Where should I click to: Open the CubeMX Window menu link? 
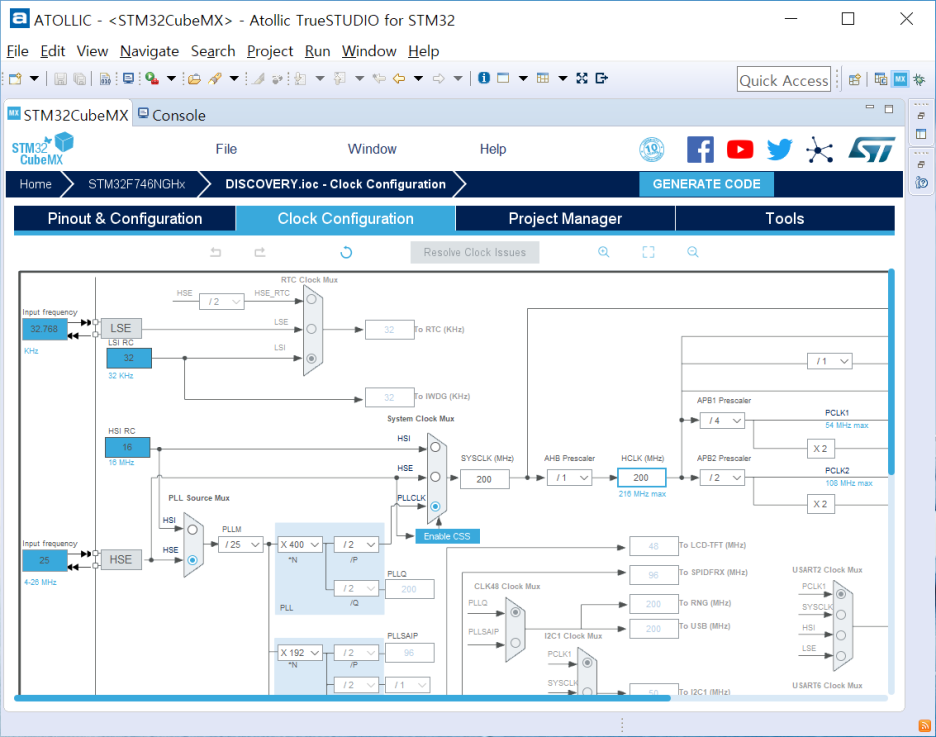point(372,149)
